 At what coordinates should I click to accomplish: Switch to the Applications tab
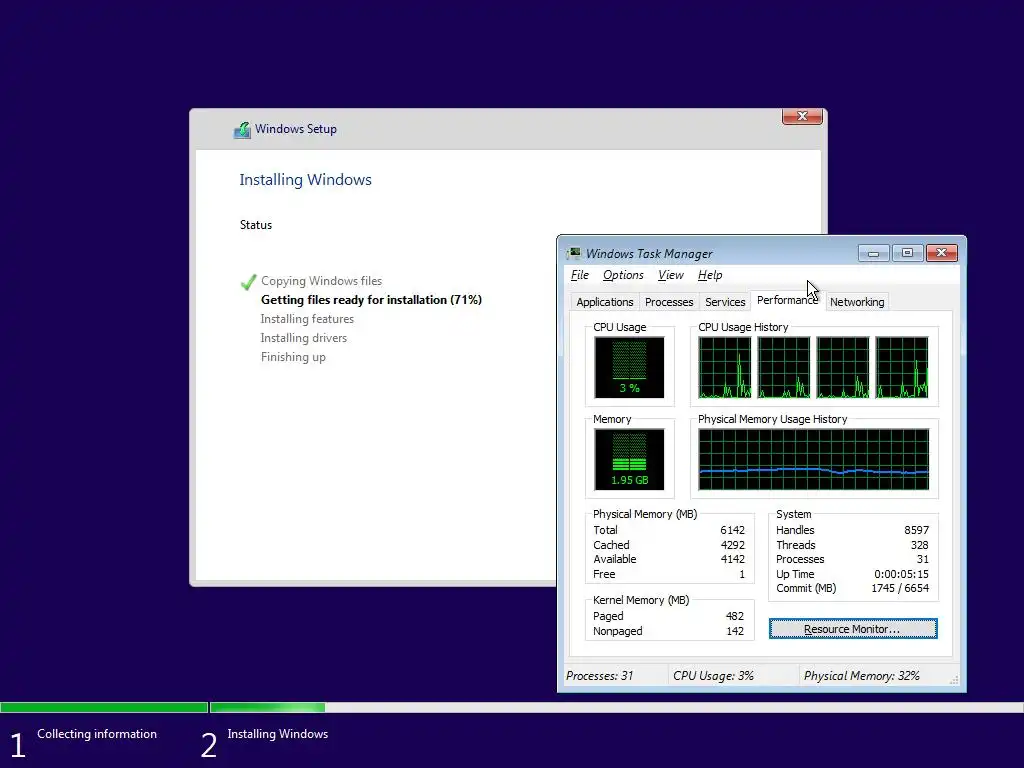(605, 302)
